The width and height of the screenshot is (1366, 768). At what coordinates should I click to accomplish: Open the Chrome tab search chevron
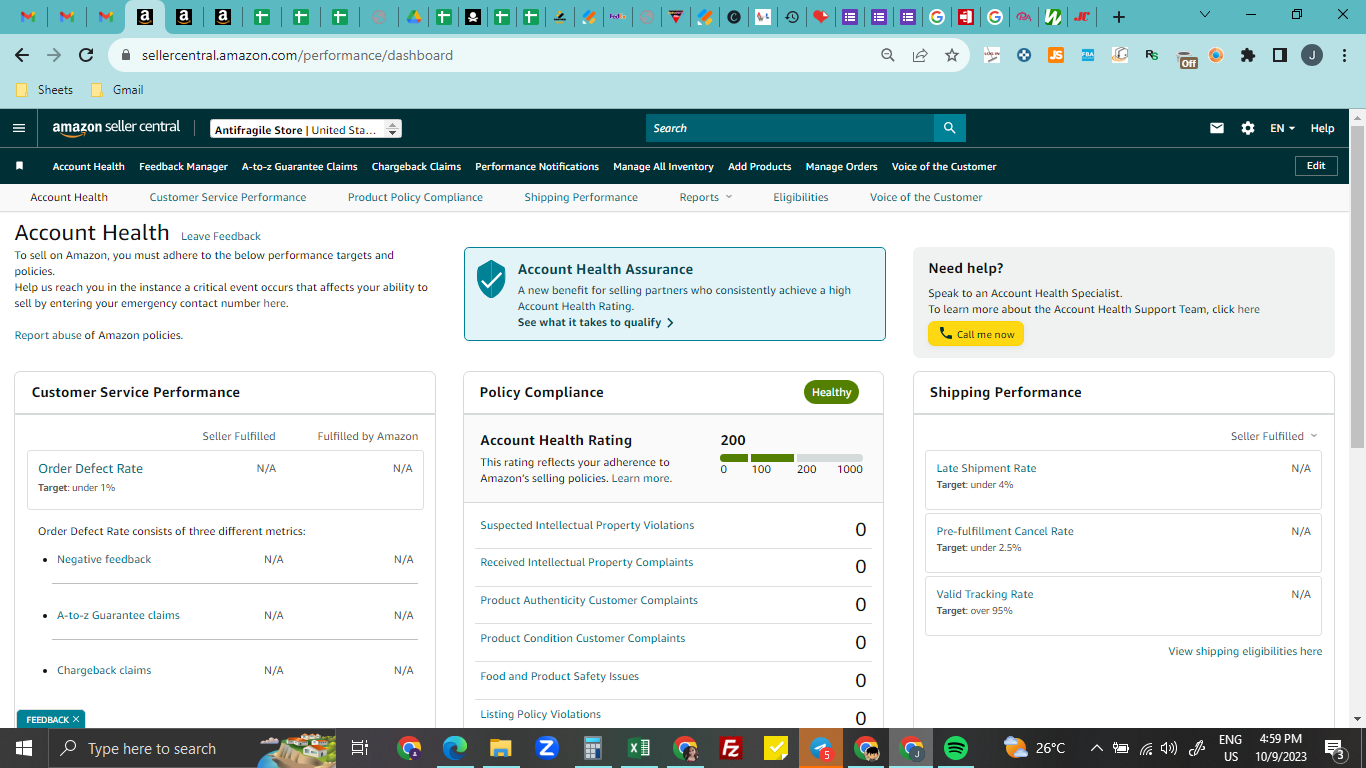tap(1204, 15)
